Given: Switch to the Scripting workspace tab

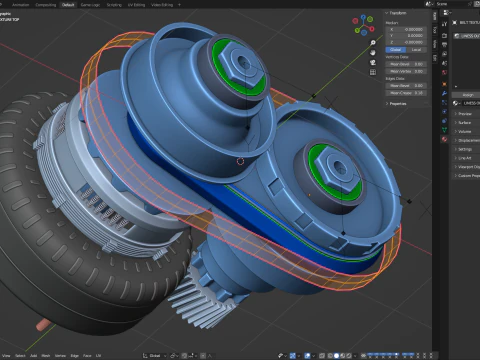Looking at the screenshot, I should (114, 5).
